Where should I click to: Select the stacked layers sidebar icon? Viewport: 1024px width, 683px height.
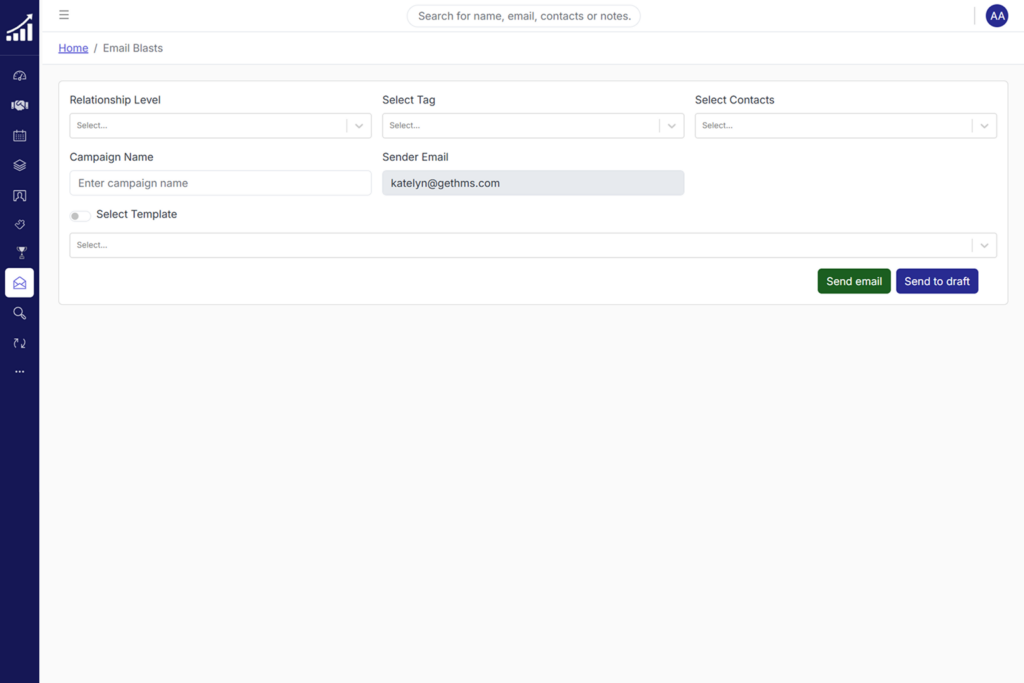[x=19, y=165]
